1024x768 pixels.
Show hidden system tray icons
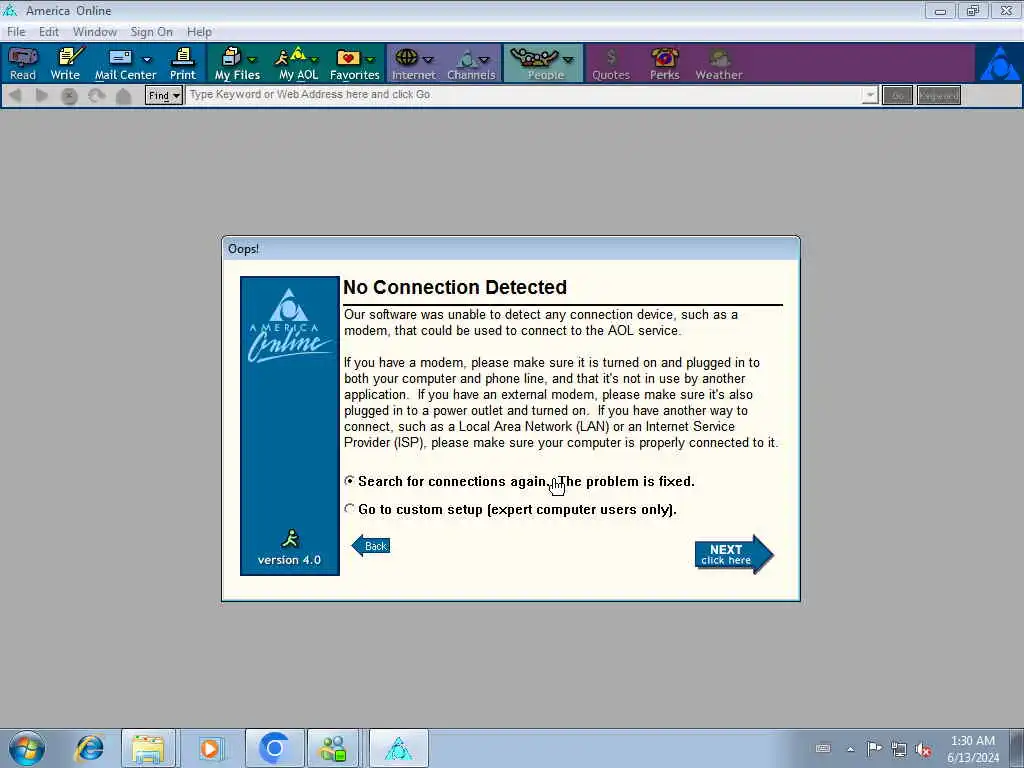[850, 749]
